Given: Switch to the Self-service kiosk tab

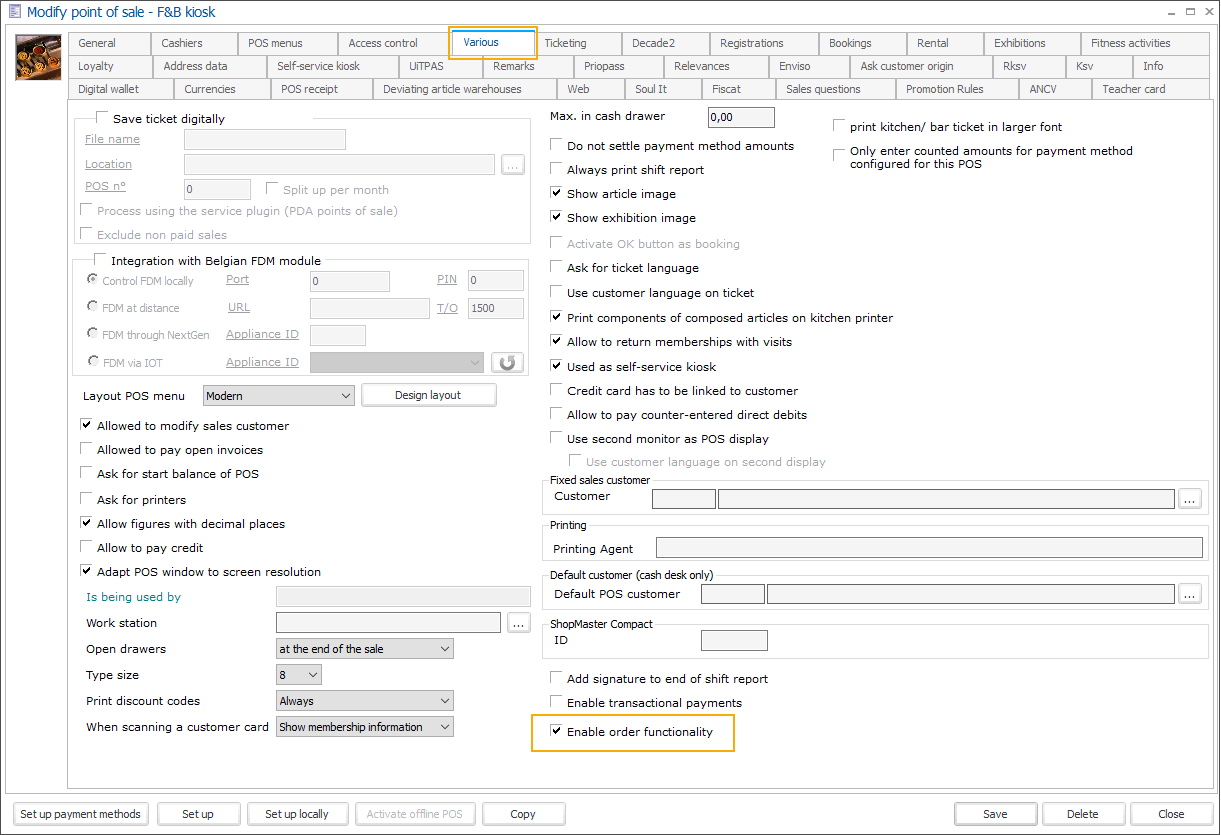Looking at the screenshot, I should [x=318, y=66].
